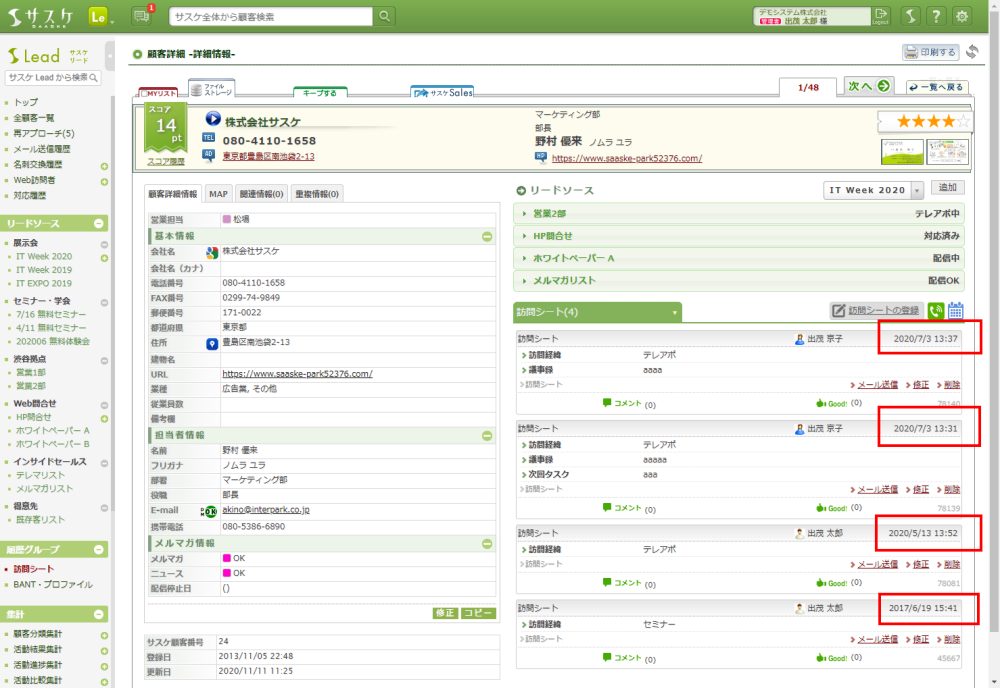Collapse the 担当者情報 section
Screen dimensions: 1000x688
pos(486,436)
